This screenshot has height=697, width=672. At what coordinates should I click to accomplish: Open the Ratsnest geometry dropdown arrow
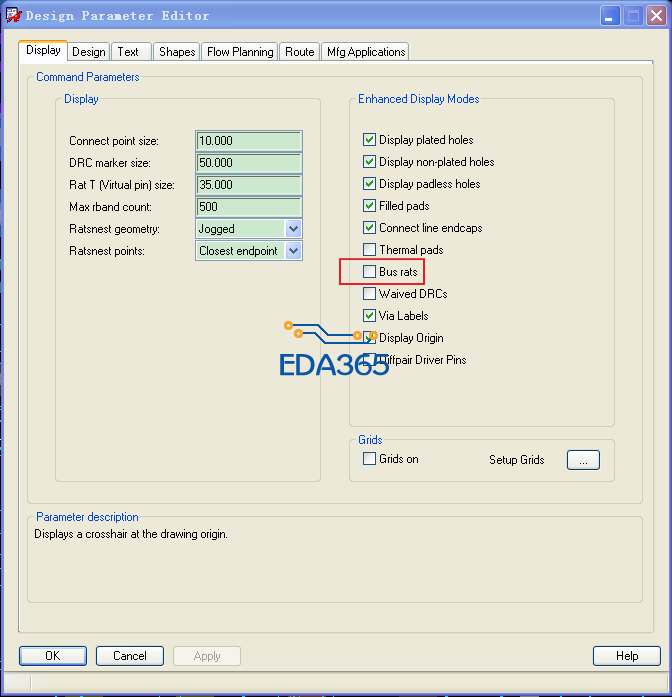click(x=293, y=229)
